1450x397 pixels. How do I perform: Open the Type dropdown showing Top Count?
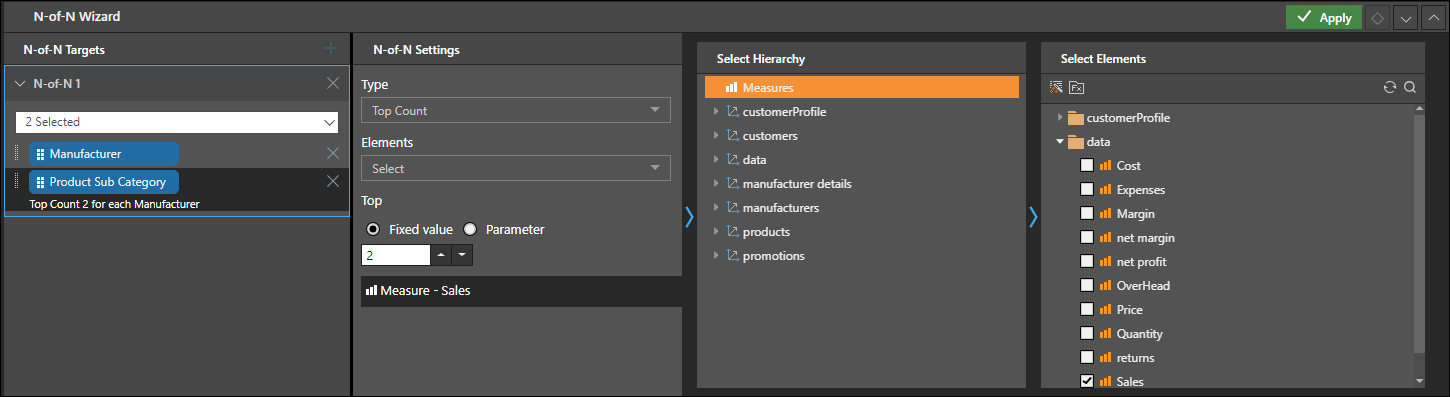coord(516,110)
